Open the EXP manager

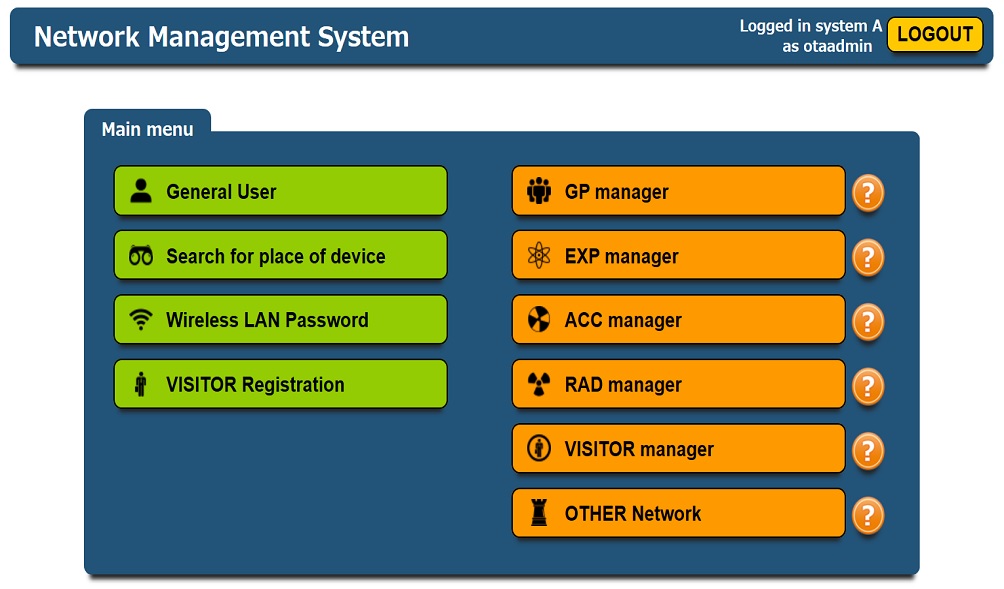point(679,255)
